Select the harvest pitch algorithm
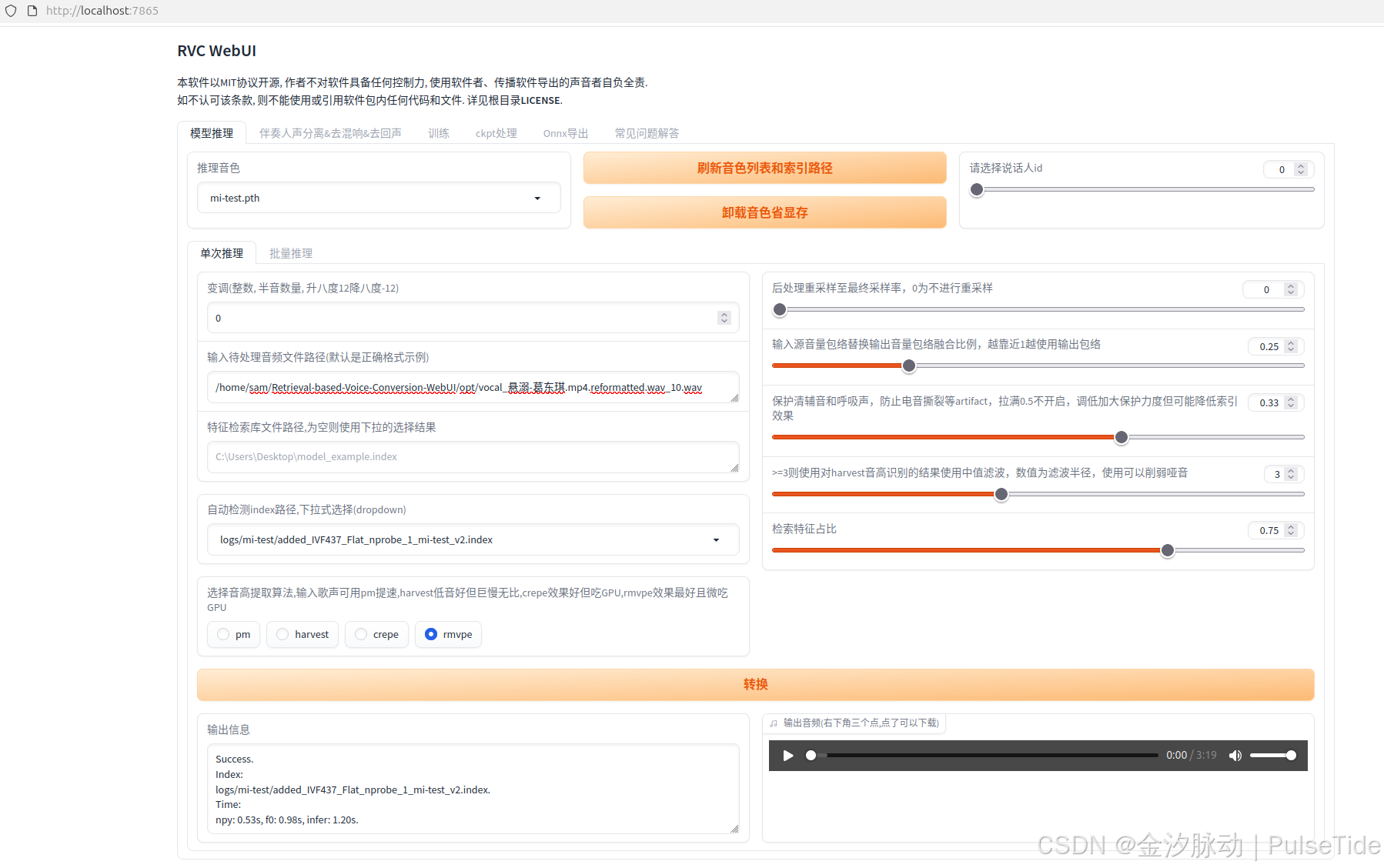 pyautogui.click(x=303, y=634)
